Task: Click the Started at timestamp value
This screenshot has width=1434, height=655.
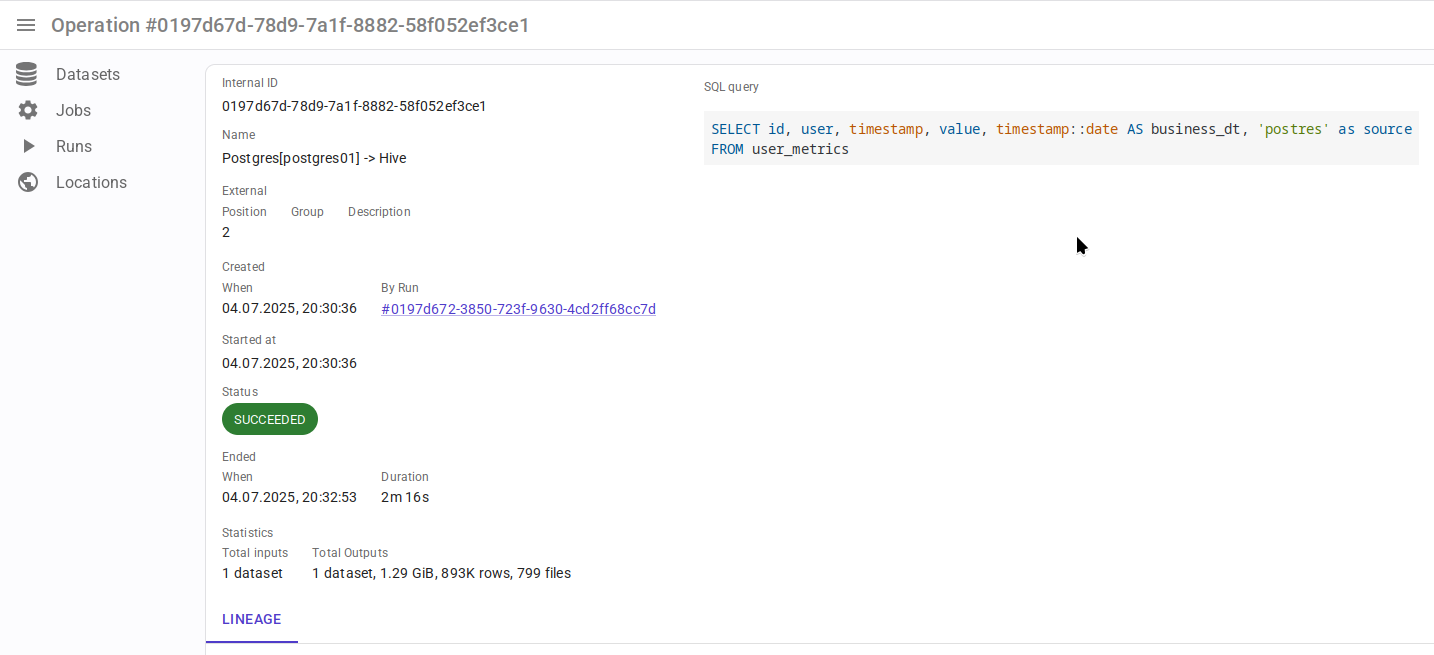Action: tap(289, 363)
